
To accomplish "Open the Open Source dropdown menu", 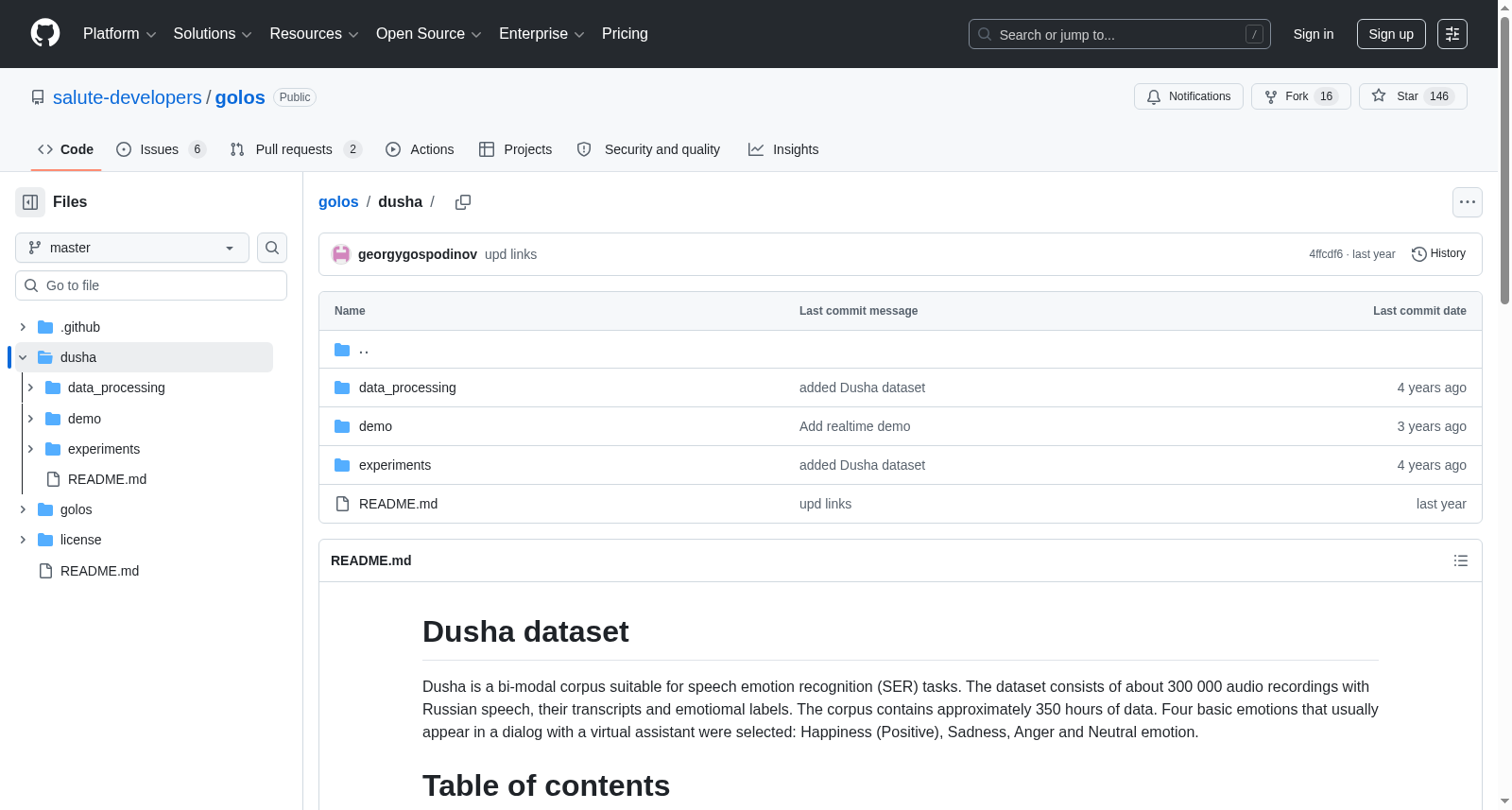I will tap(429, 34).
